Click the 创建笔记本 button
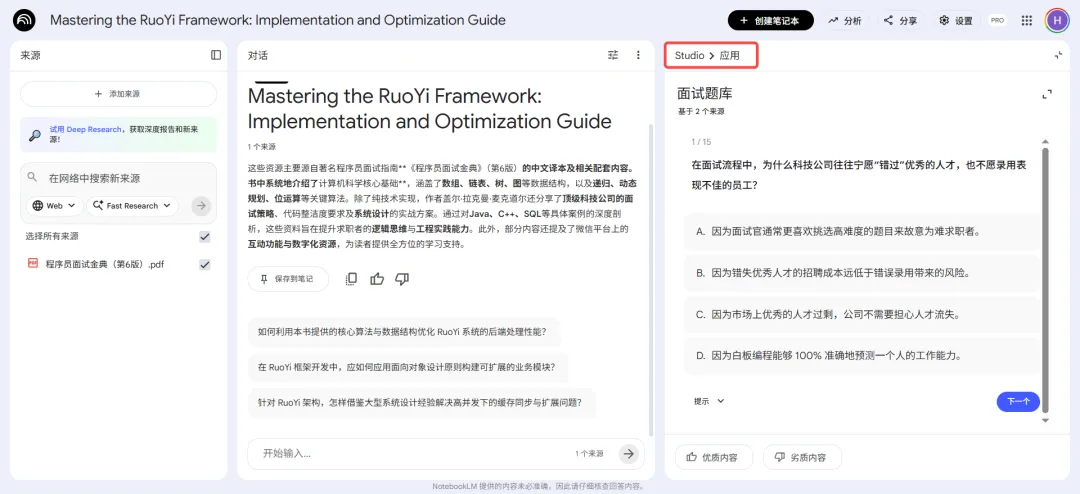 (x=771, y=21)
